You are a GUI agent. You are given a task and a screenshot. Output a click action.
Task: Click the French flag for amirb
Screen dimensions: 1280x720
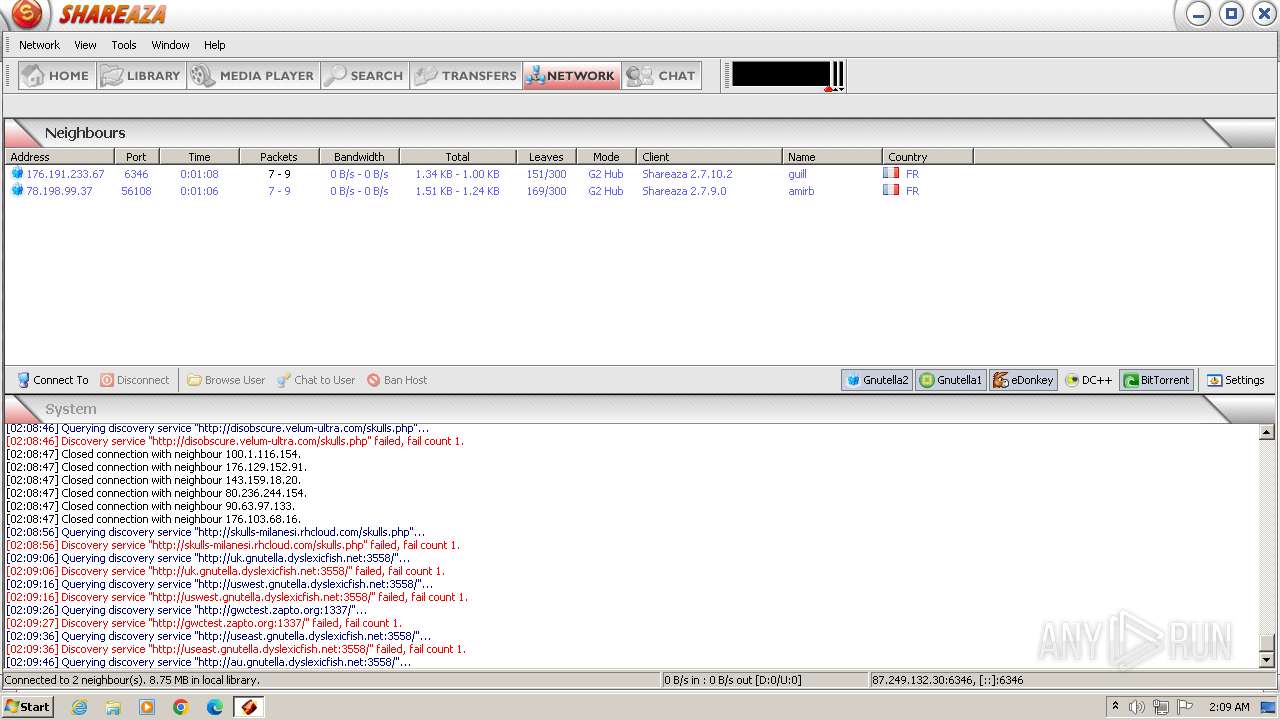tap(891, 190)
